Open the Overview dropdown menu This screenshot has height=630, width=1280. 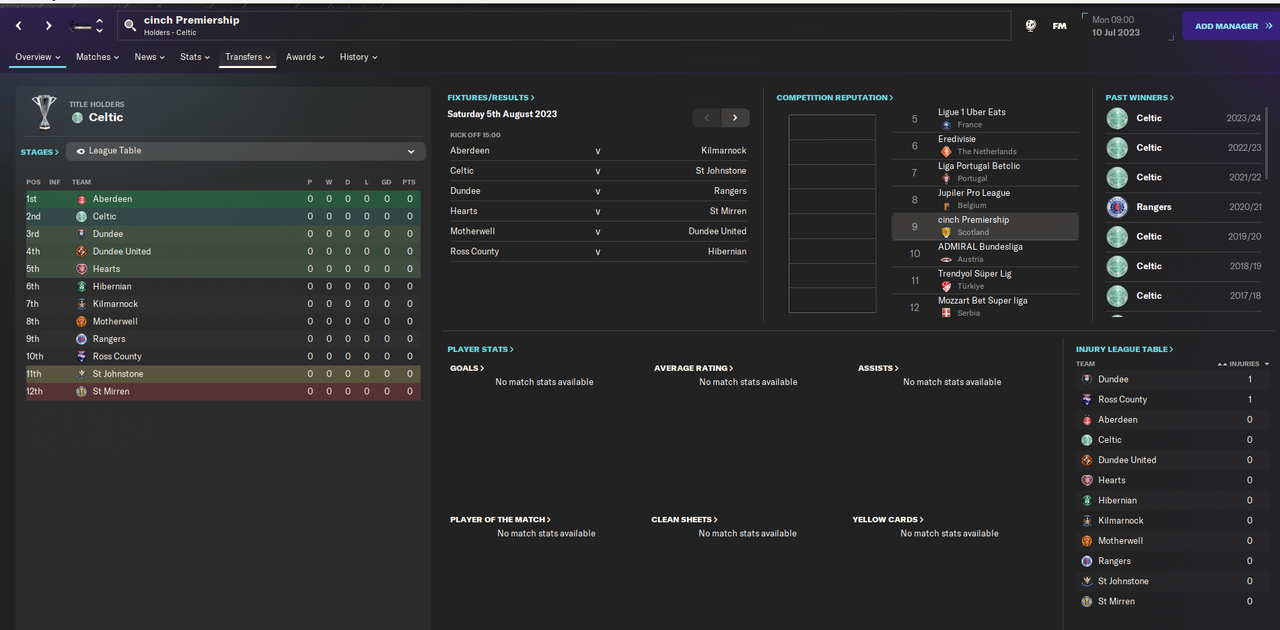[38, 57]
